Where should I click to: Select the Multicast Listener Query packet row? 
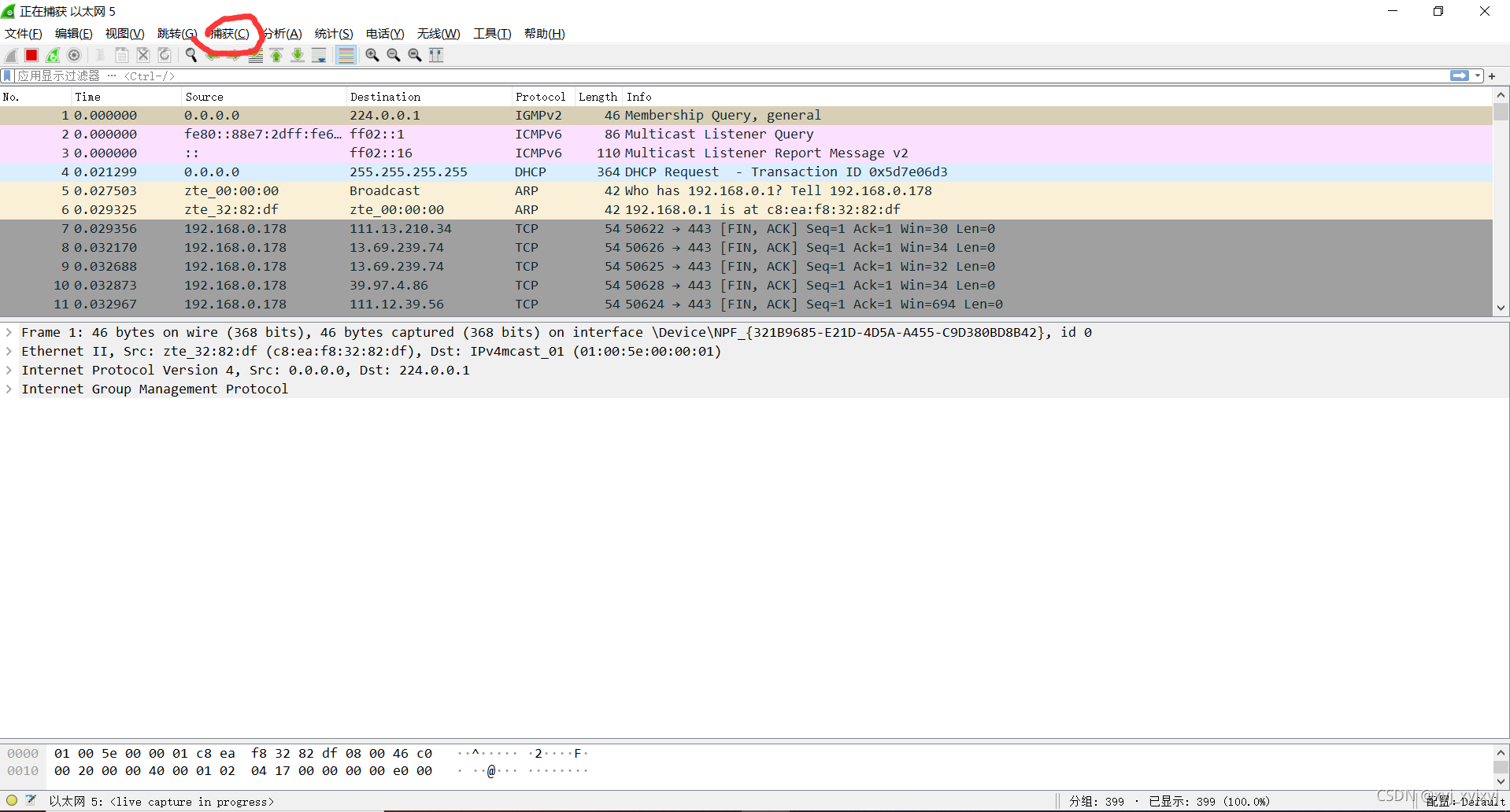tap(746, 134)
